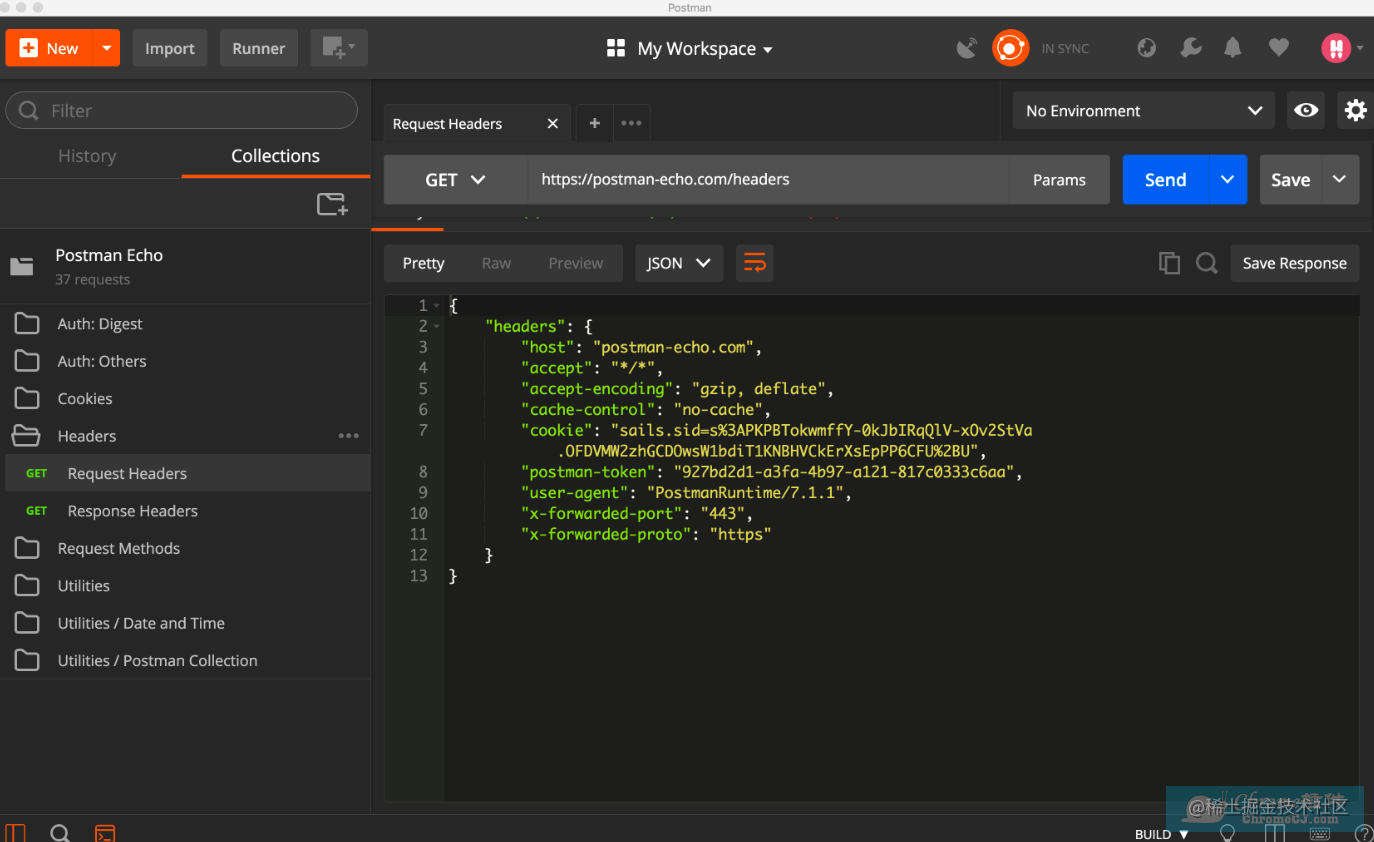Image resolution: width=1374 pixels, height=842 pixels.
Task: Collapse the headers object at line 2
Action: (437, 327)
